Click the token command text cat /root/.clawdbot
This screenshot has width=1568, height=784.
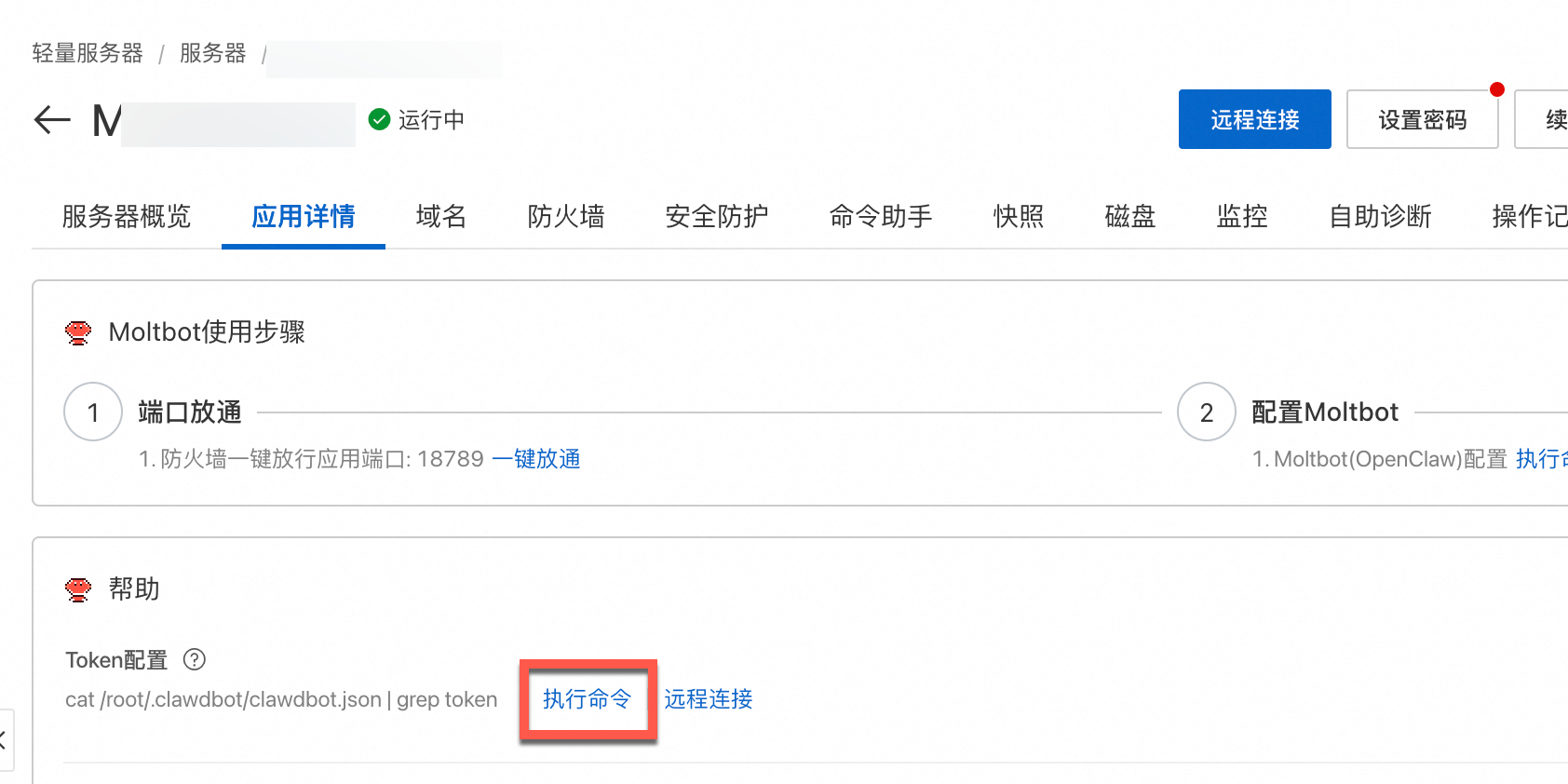click(x=281, y=699)
